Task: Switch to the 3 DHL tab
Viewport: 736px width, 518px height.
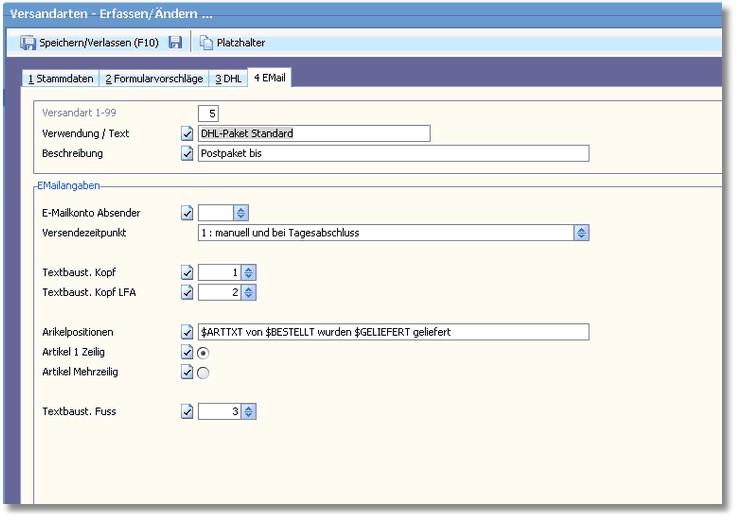Action: point(228,78)
